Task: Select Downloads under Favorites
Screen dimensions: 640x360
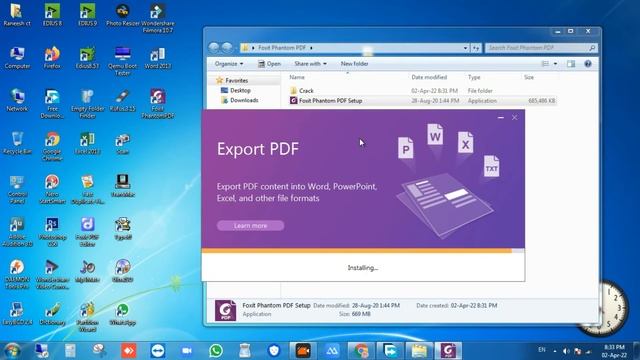Action: [244, 100]
